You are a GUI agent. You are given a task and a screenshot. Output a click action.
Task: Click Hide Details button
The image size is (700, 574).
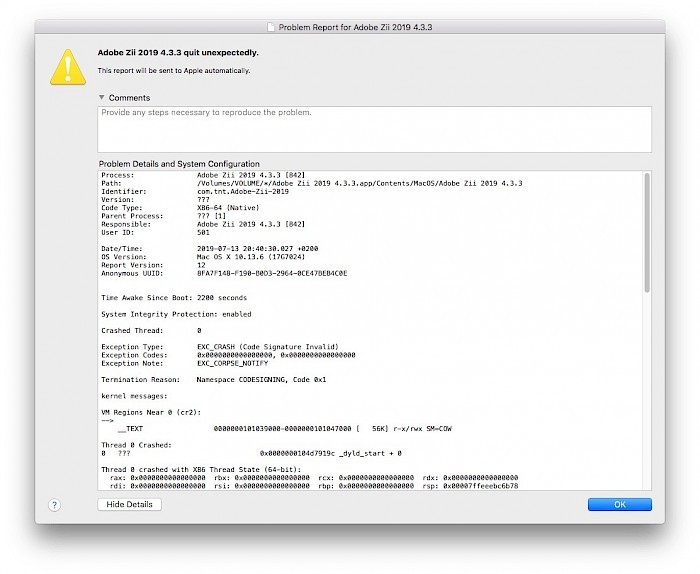click(129, 504)
